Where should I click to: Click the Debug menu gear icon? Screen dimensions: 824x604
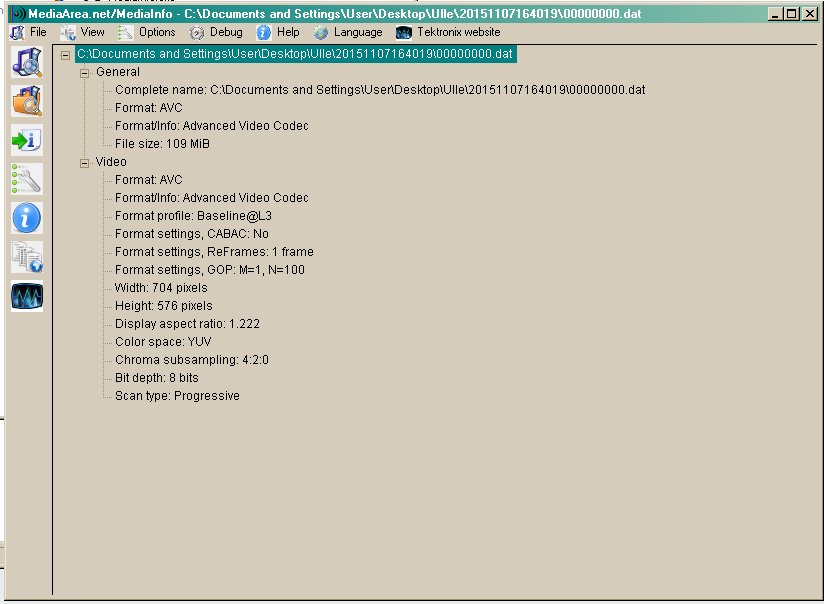[x=197, y=33]
